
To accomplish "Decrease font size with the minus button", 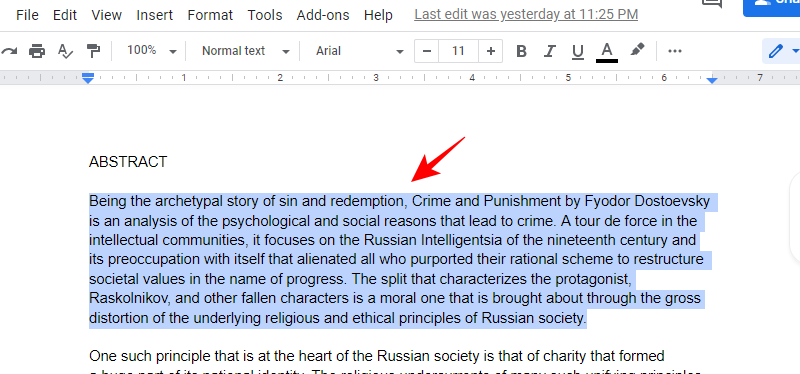I will [x=428, y=51].
